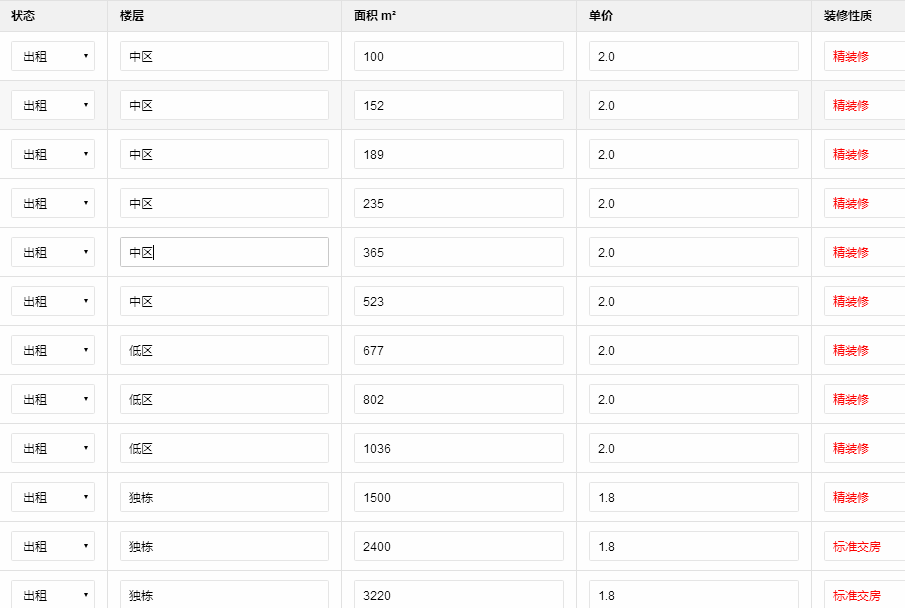Click the 面积 m² column header
905x608 pixels.
pyautogui.click(x=375, y=15)
